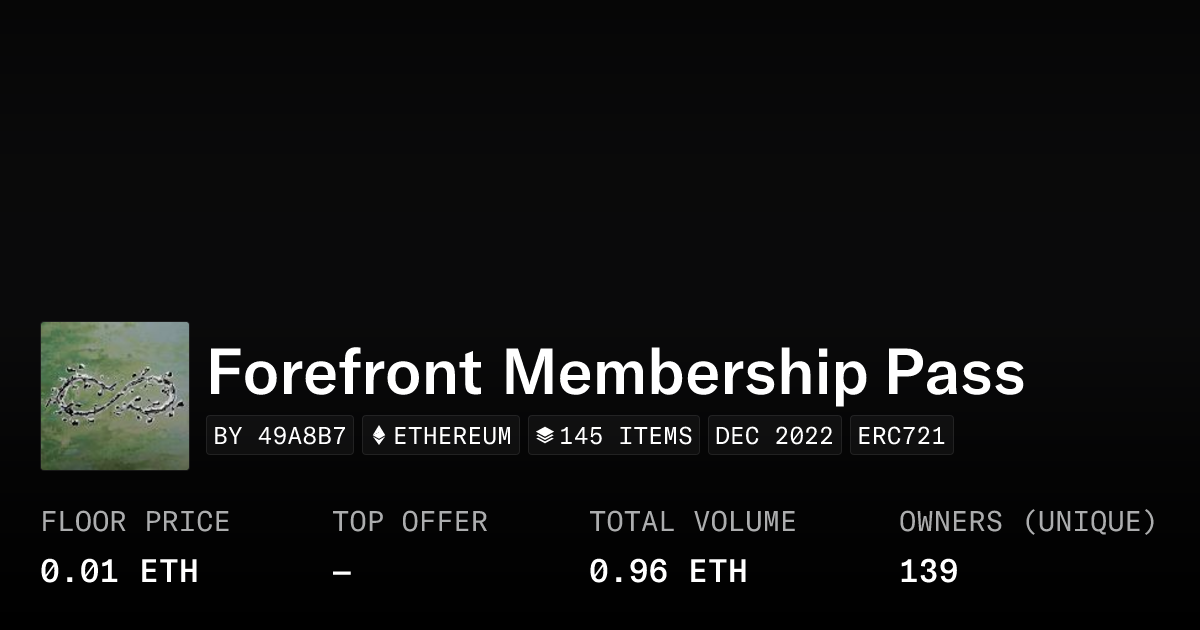The height and width of the screenshot is (630, 1200).
Task: Click the 139 unique owners value
Action: (928, 571)
